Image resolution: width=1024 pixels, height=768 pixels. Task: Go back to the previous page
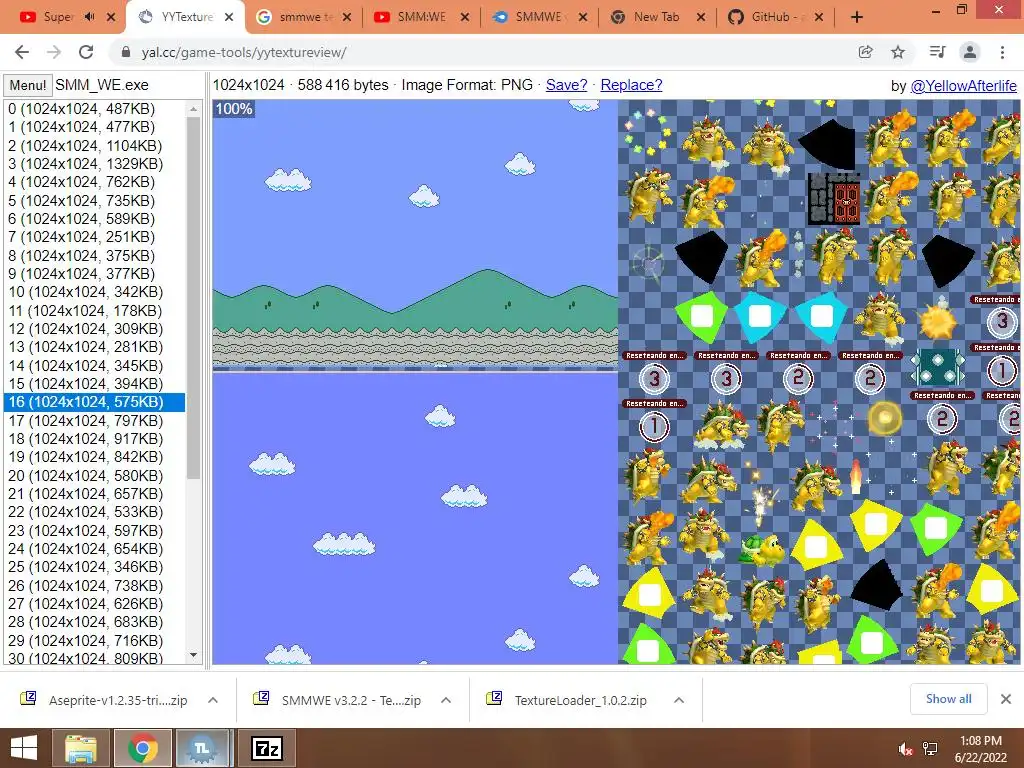click(22, 52)
